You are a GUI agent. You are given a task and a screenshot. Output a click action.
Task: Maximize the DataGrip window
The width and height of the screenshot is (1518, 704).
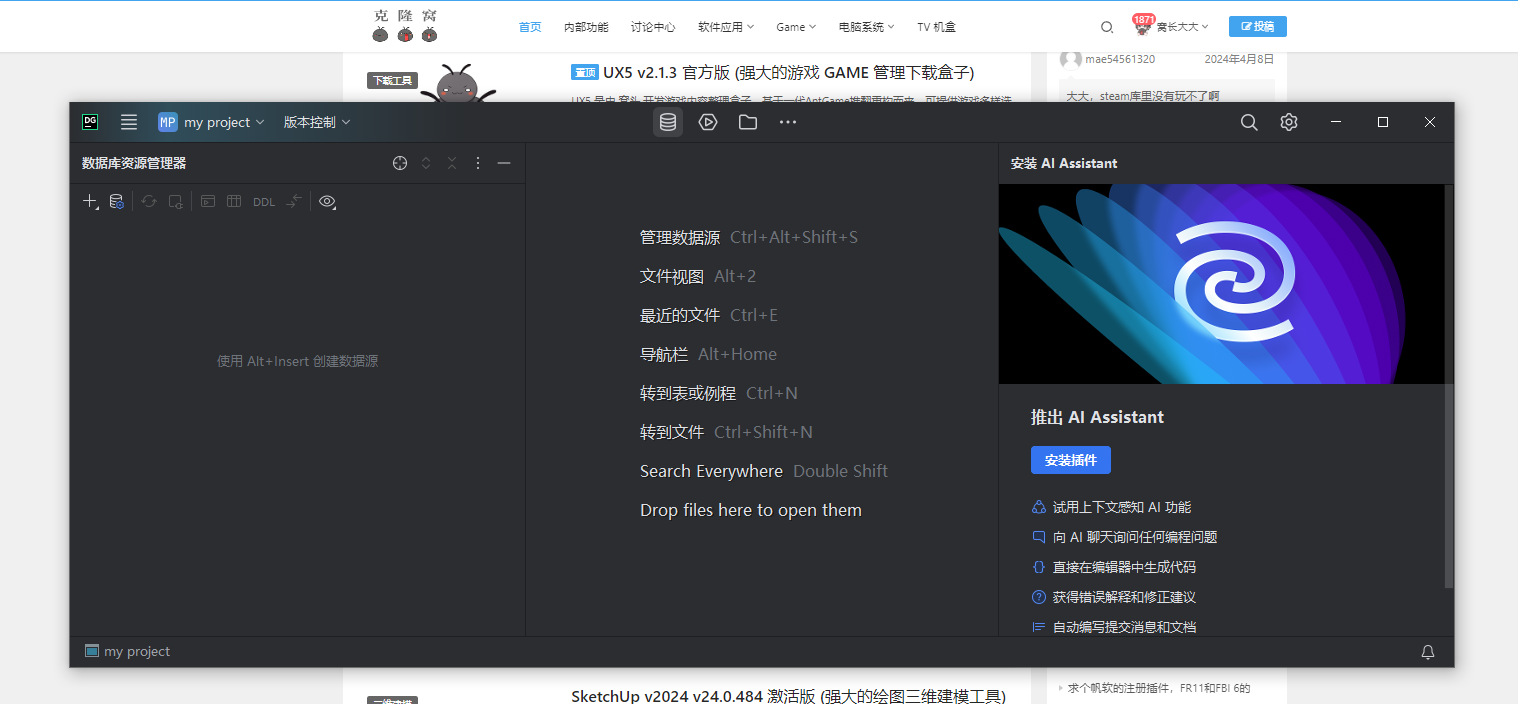point(1383,122)
